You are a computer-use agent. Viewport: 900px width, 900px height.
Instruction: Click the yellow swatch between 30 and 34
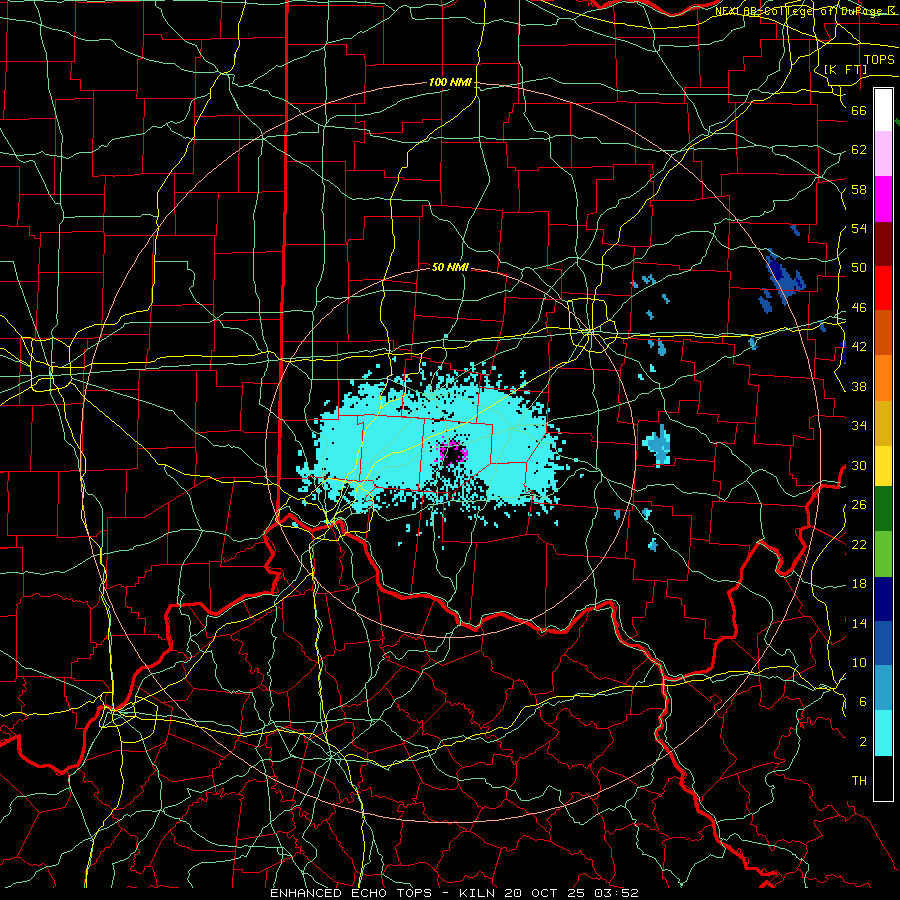pos(883,466)
